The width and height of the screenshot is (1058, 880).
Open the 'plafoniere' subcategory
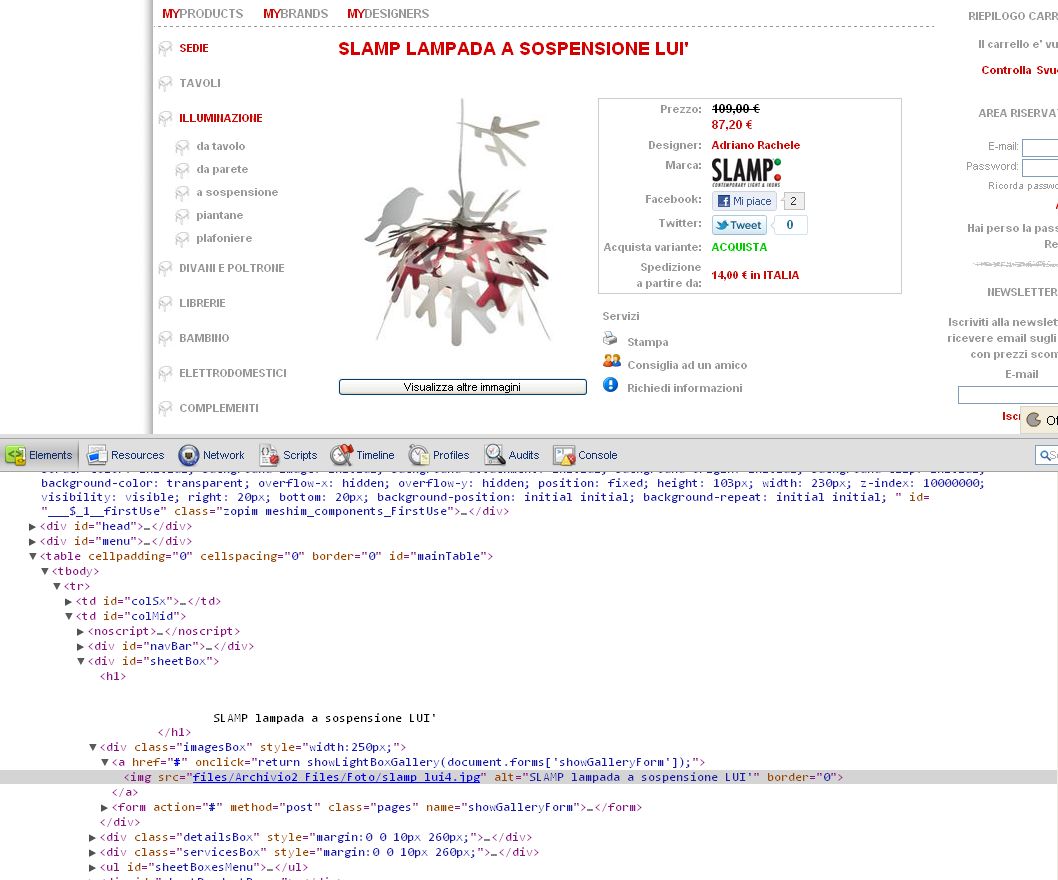point(224,238)
